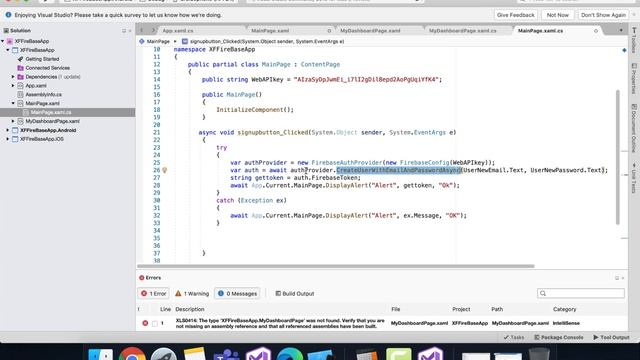Click the unsaved dot on MainPage.xaml.cs tab
The image size is (640, 360).
point(596,31)
